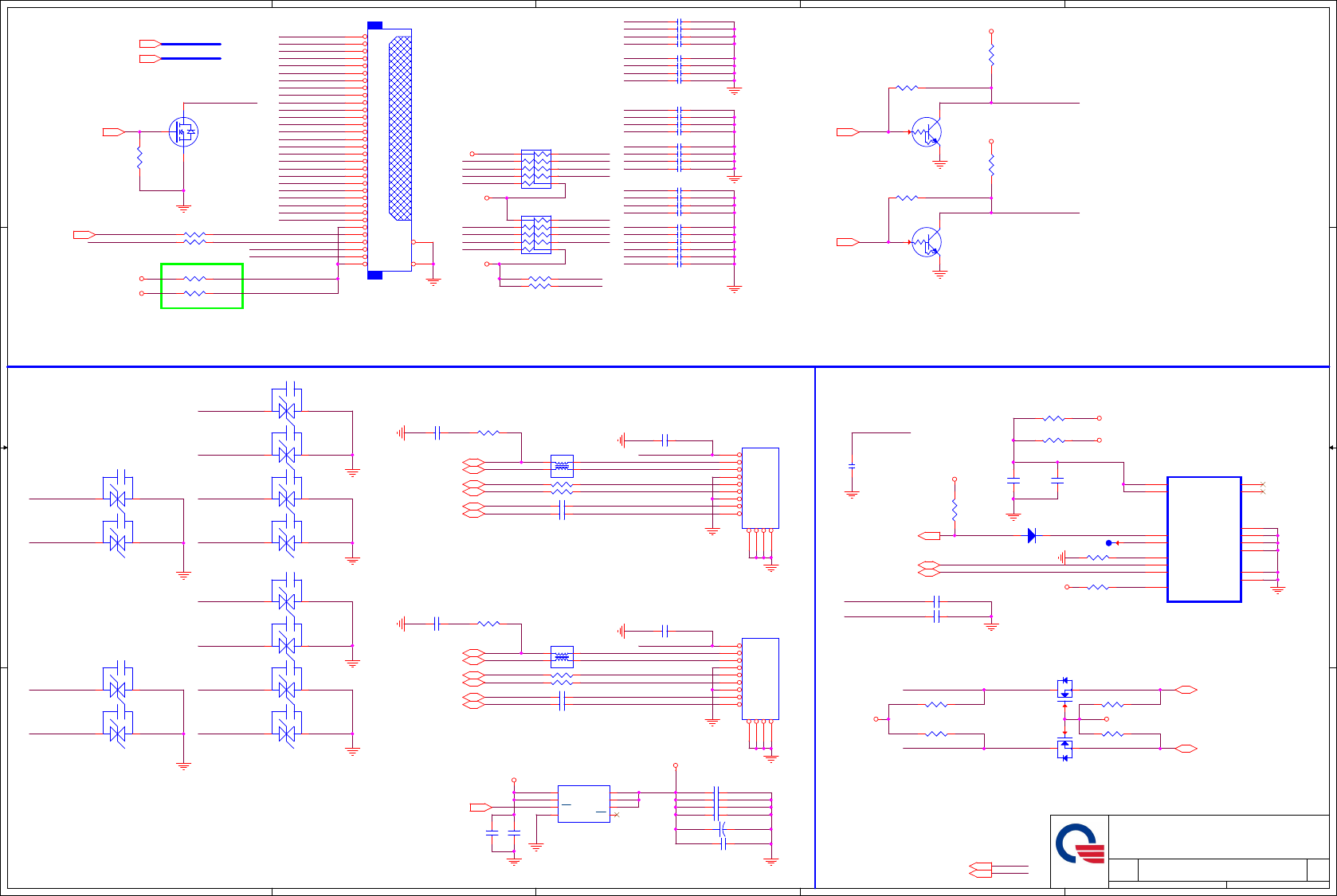Select the upper resistor array block

(x=535, y=169)
